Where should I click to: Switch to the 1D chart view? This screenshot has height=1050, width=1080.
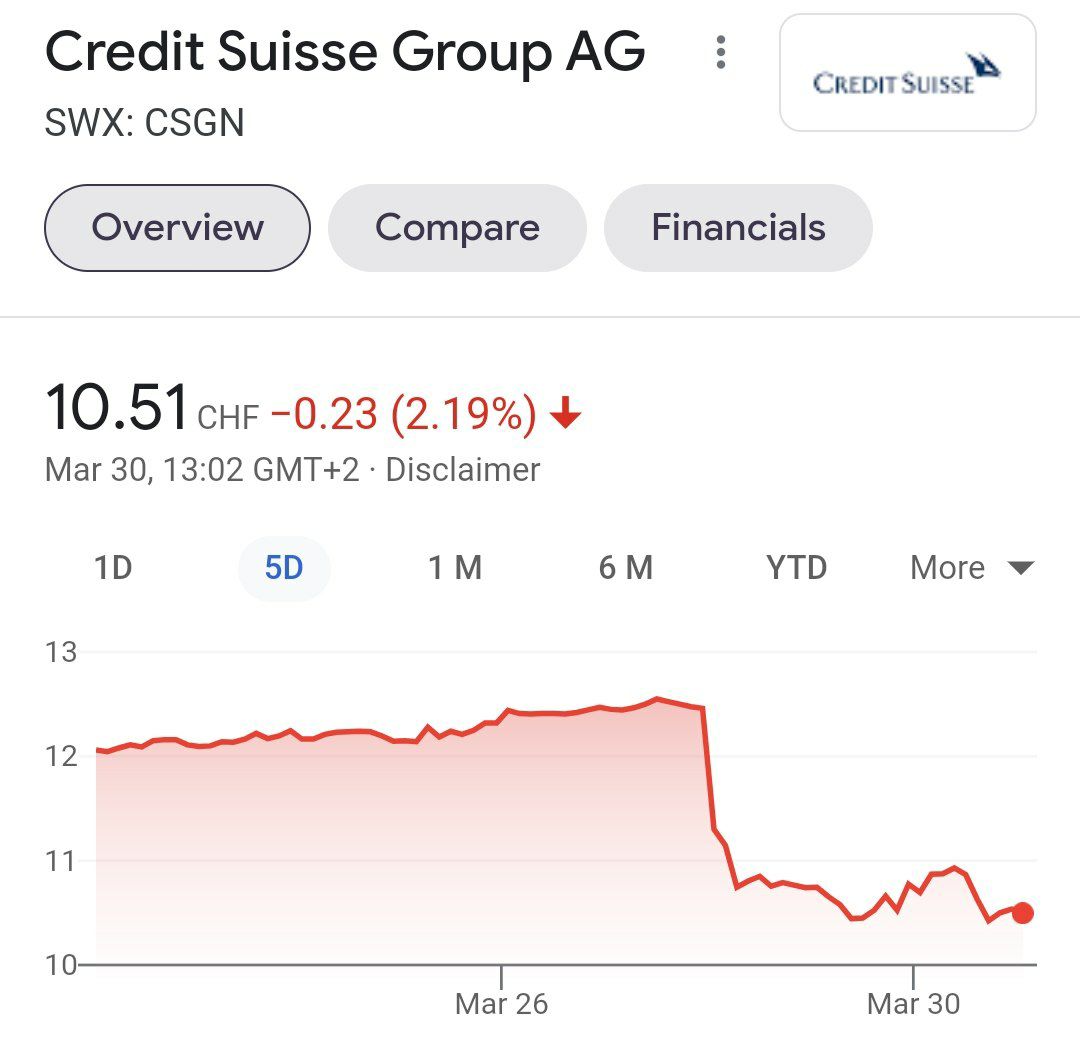pos(113,567)
